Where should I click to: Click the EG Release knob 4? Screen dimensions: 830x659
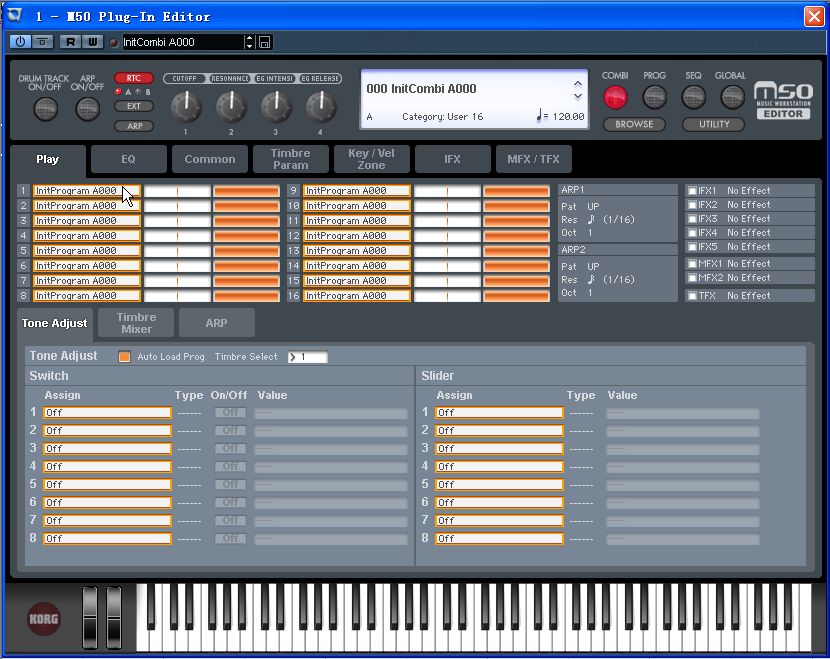tap(321, 106)
